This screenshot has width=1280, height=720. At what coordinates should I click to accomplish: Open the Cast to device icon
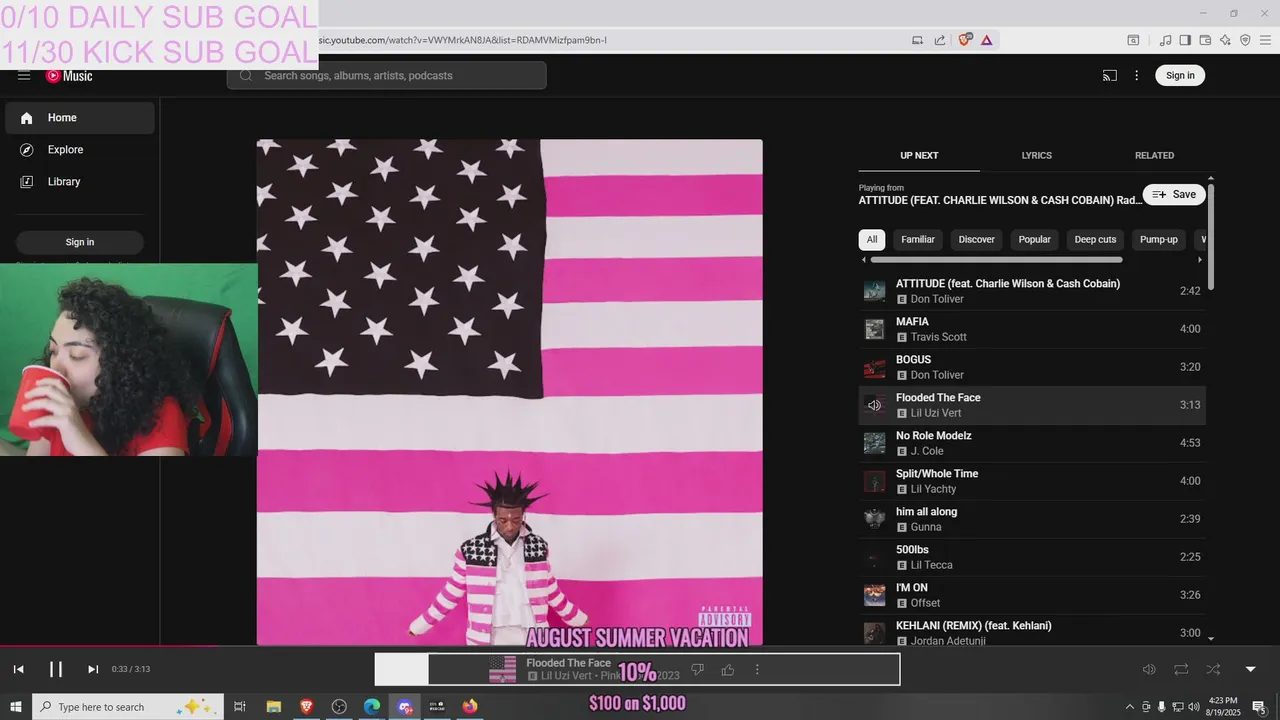[1110, 76]
